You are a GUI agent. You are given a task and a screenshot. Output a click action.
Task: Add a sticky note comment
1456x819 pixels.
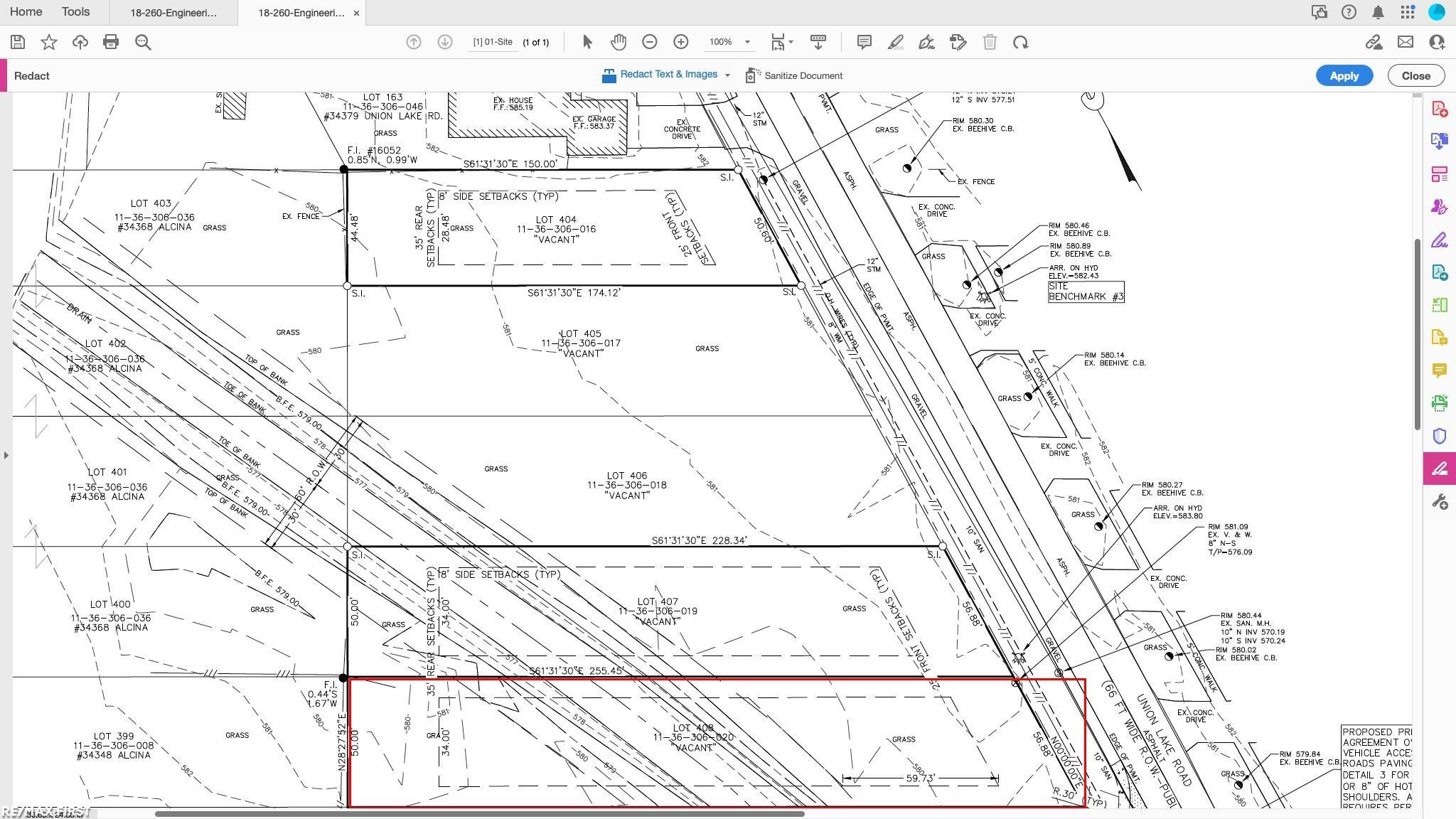[864, 42]
